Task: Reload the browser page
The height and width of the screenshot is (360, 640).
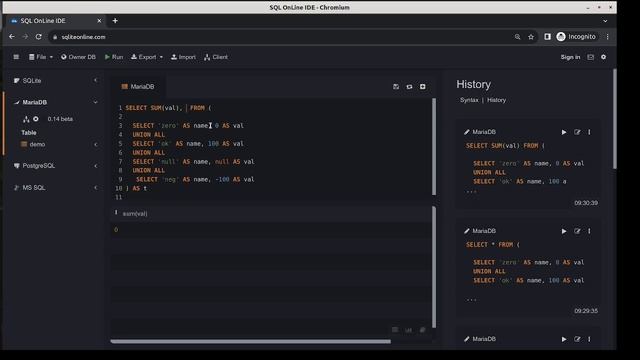Action: coord(39,37)
